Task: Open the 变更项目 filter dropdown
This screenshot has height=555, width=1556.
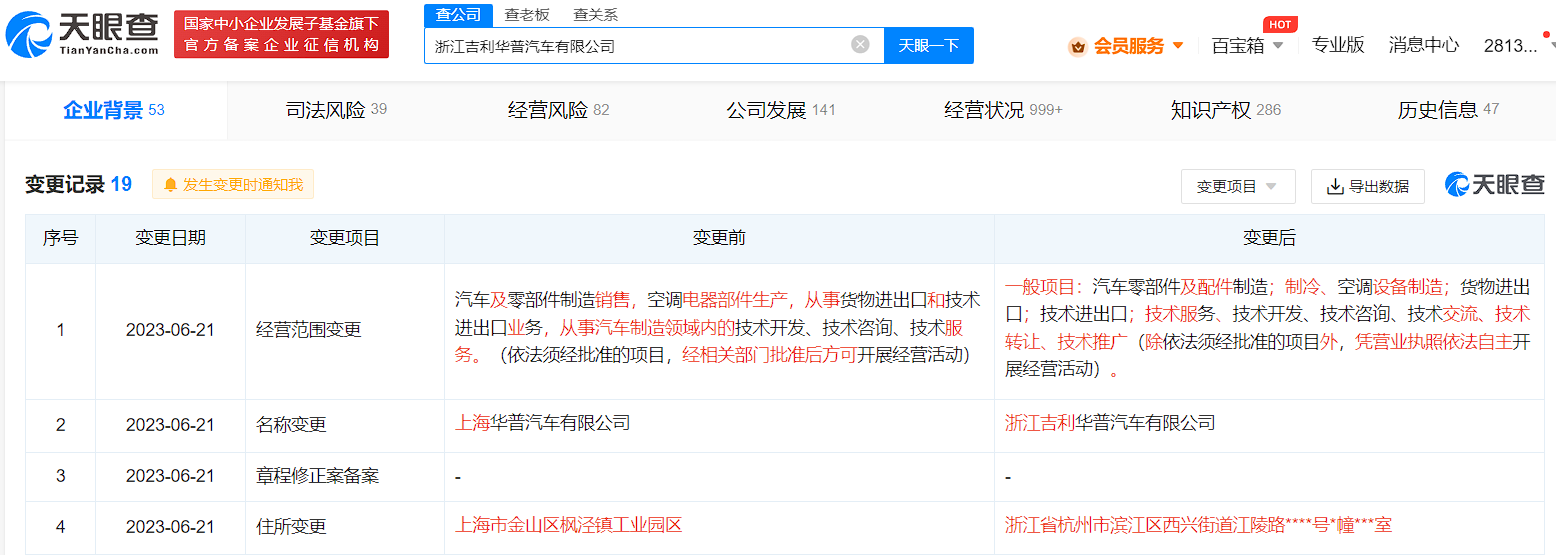Action: pyautogui.click(x=1238, y=187)
